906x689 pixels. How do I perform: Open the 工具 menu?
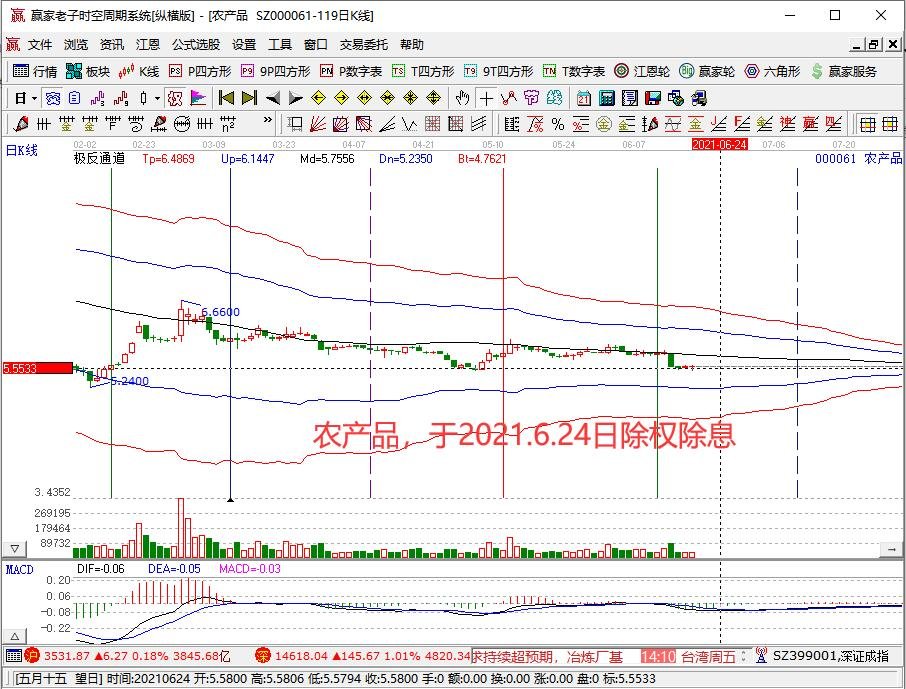278,44
